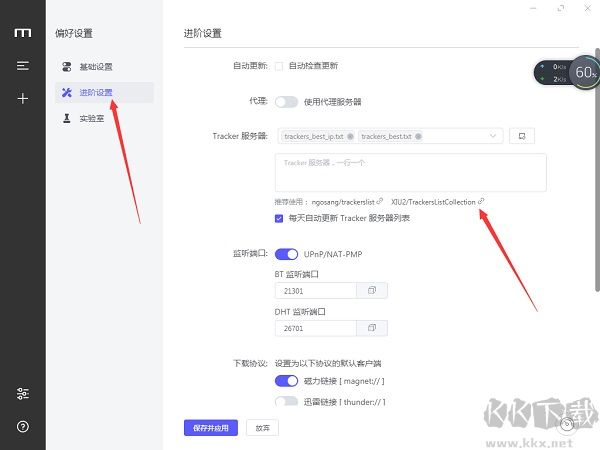Open XIU2/TrackersListCollection link
The width and height of the screenshot is (600, 450).
tap(437, 202)
